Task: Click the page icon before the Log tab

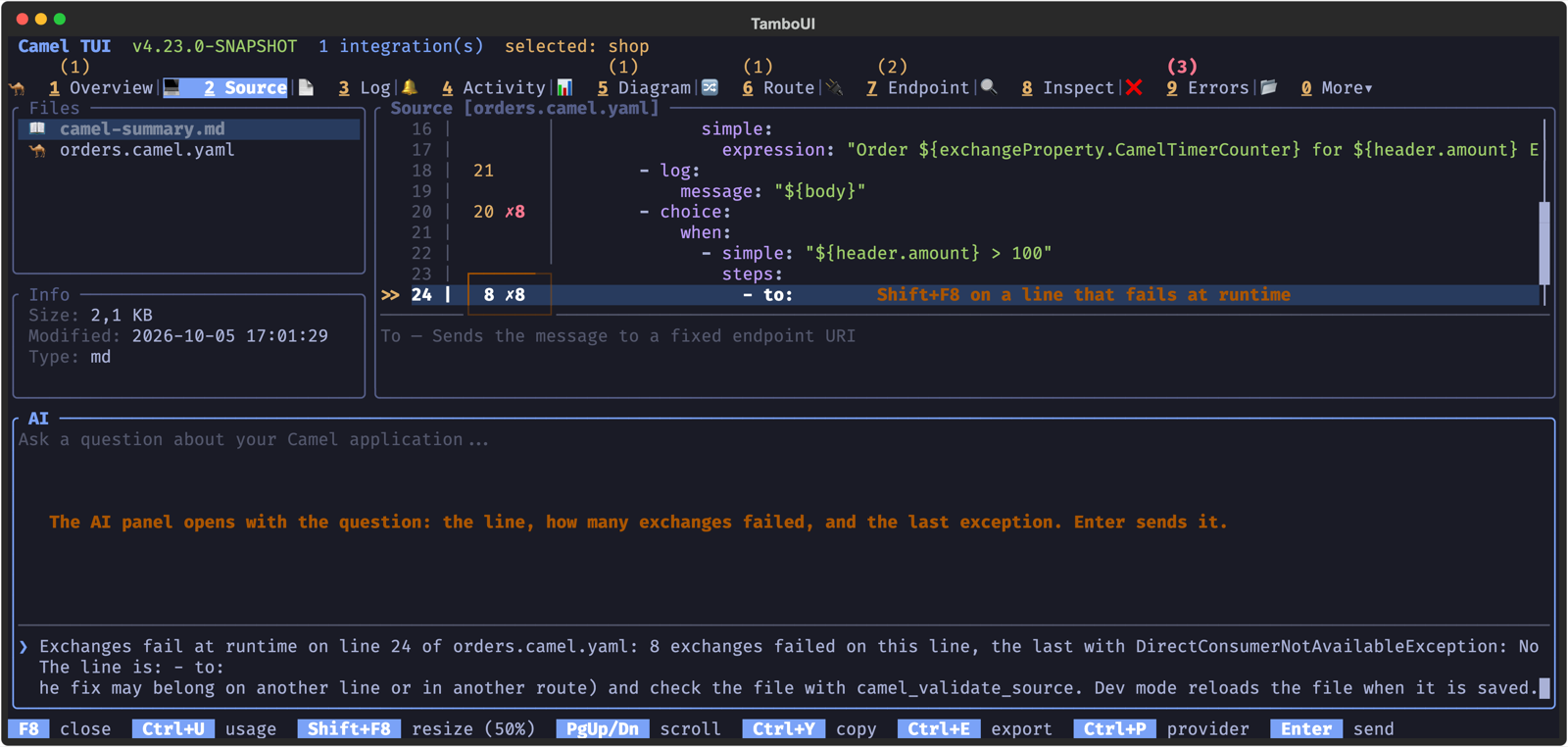Action: coord(306,87)
